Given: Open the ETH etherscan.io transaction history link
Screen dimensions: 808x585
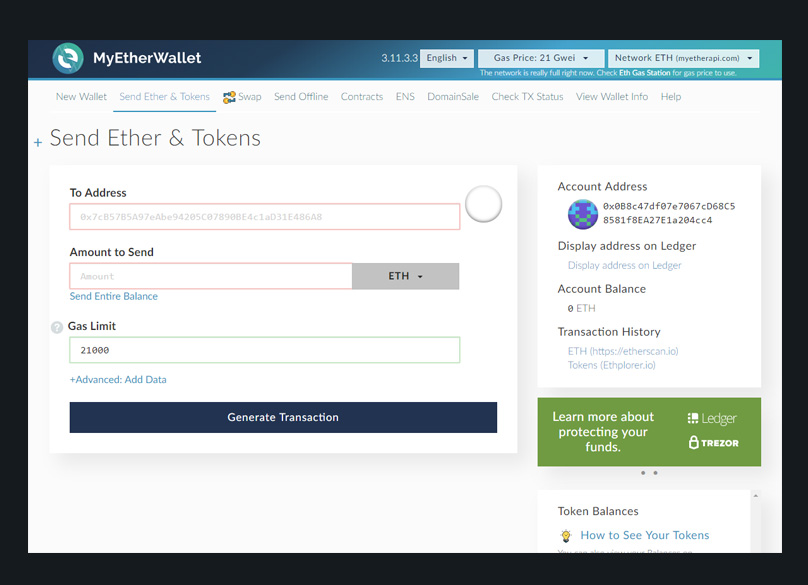Looking at the screenshot, I should point(623,352).
